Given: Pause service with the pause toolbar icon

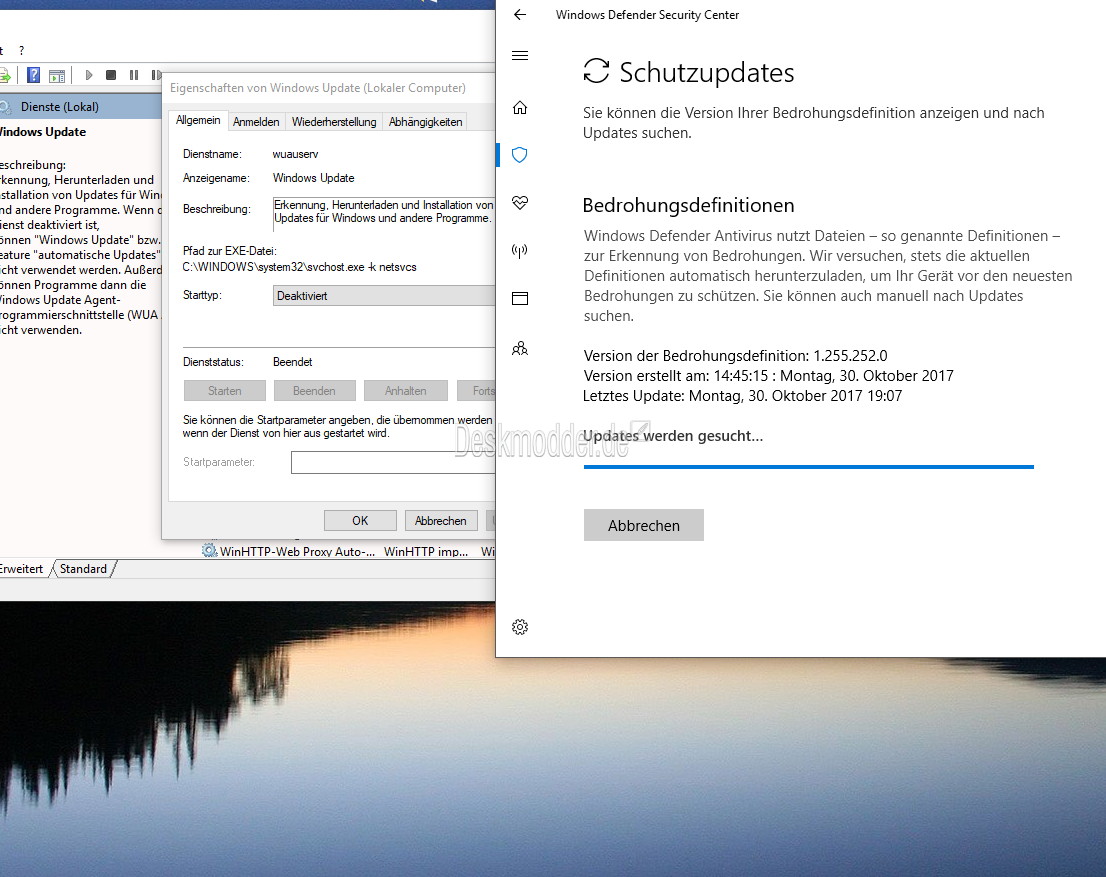Looking at the screenshot, I should pyautogui.click(x=134, y=75).
